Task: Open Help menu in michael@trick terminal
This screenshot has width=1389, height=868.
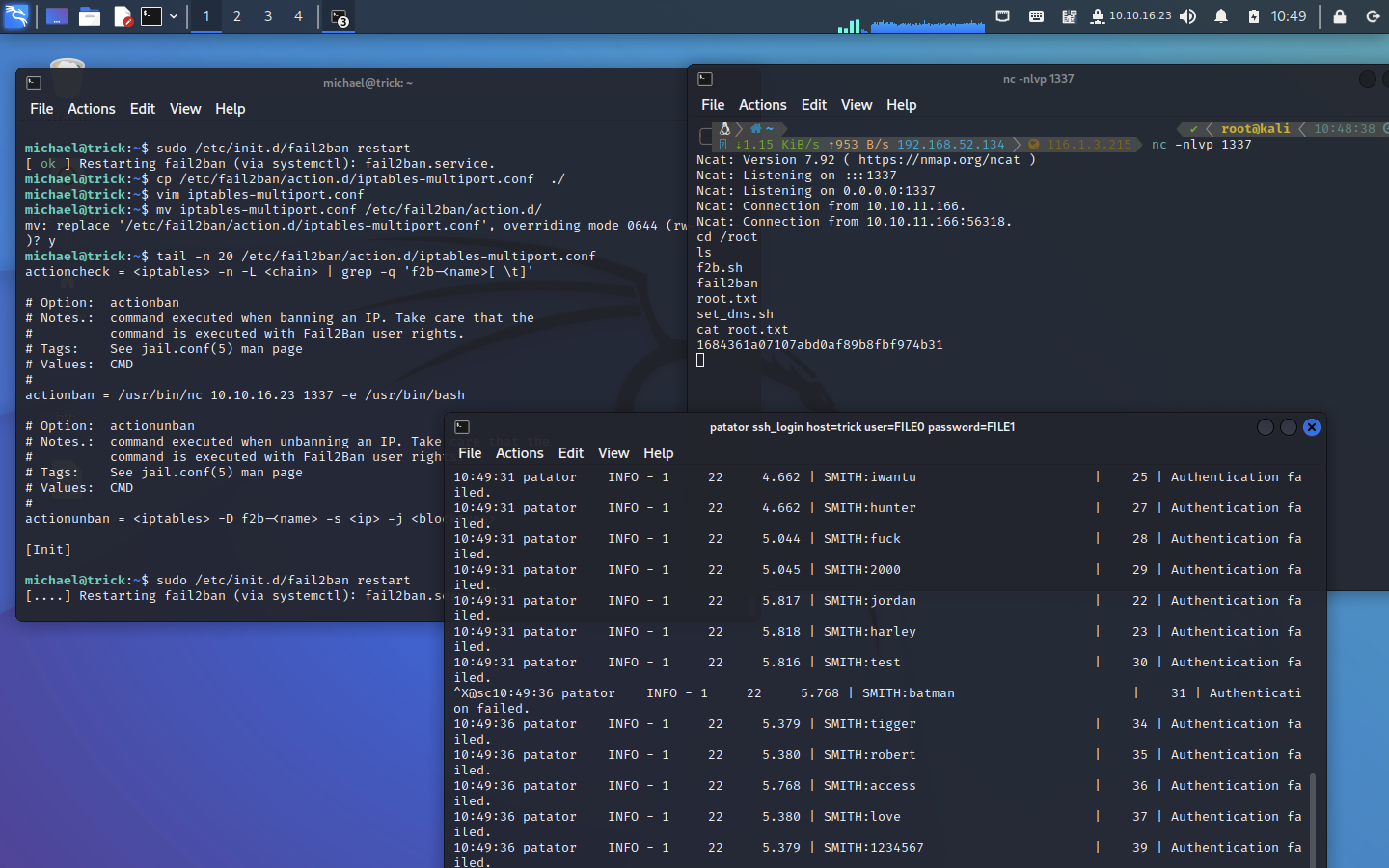Action: (230, 108)
